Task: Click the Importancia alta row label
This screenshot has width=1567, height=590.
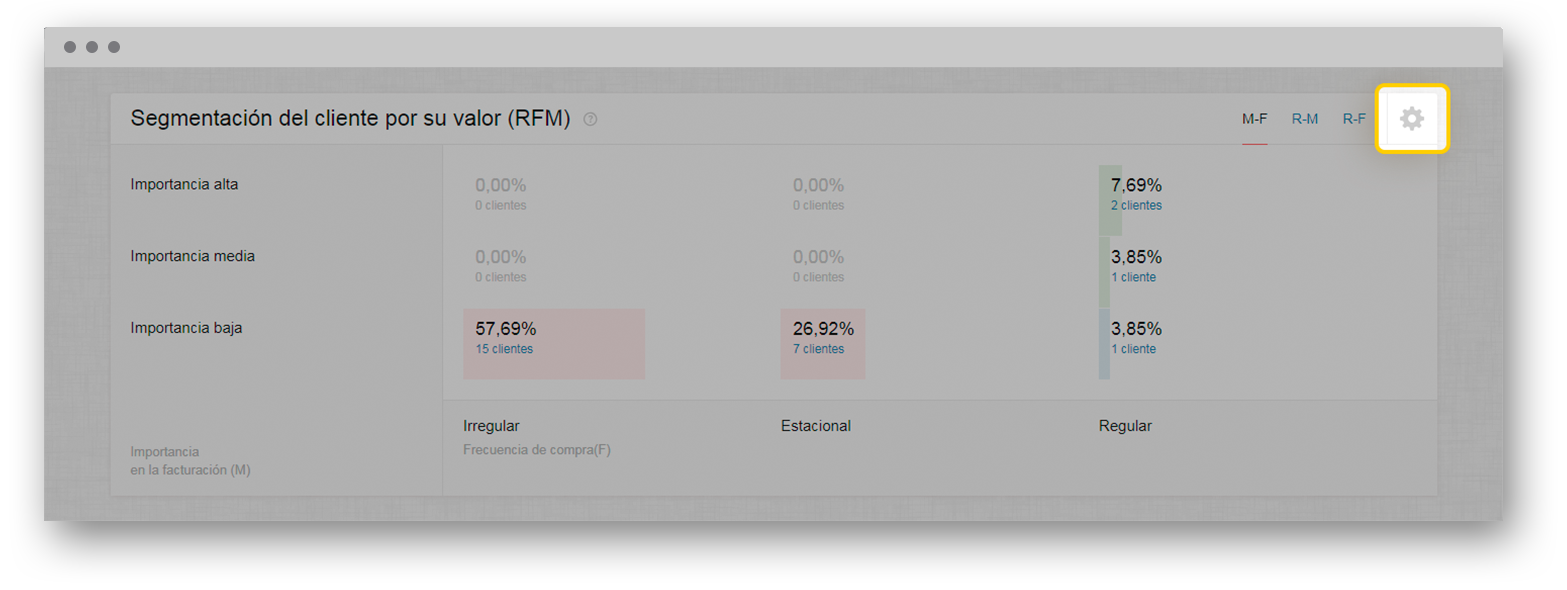Action: (184, 184)
